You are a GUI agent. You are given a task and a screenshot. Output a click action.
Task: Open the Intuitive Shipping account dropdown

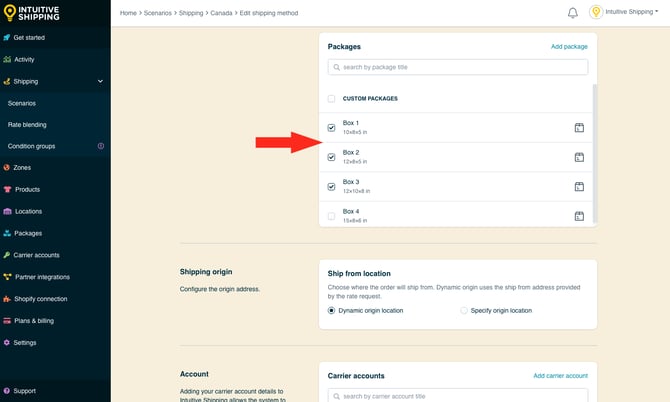click(632, 12)
